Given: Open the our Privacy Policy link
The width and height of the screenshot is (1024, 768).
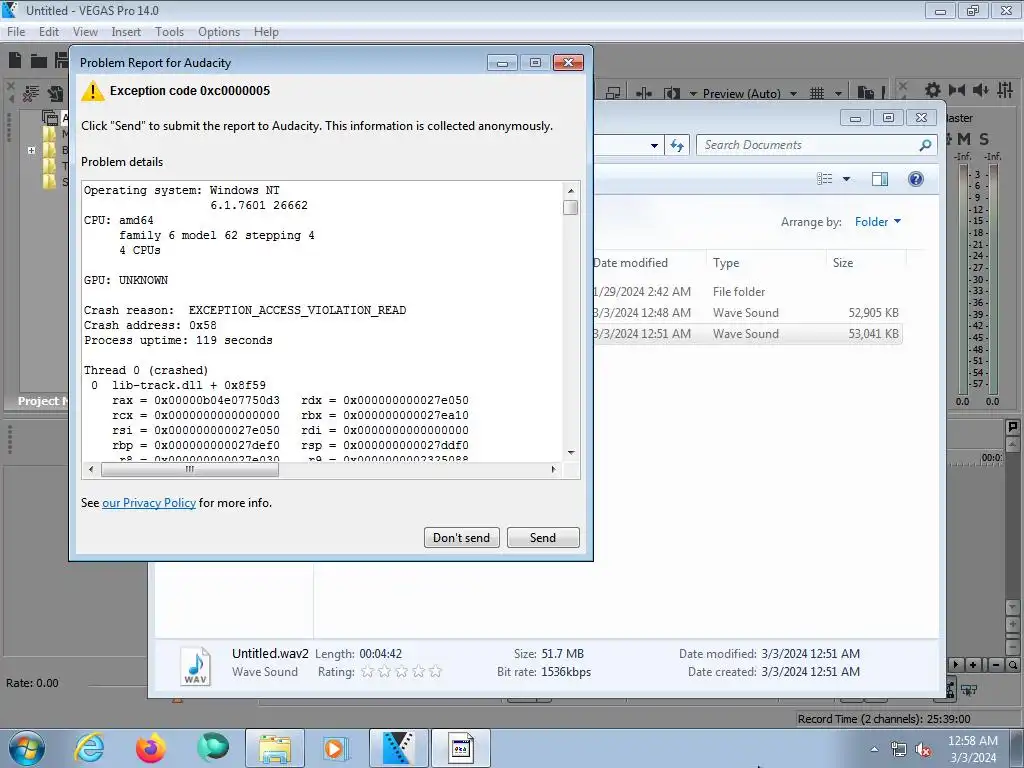Looking at the screenshot, I should (x=149, y=503).
